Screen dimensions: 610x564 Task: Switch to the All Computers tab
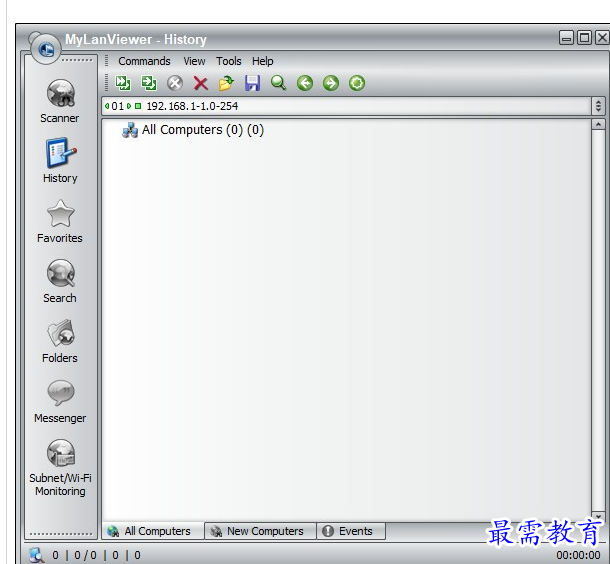click(153, 531)
